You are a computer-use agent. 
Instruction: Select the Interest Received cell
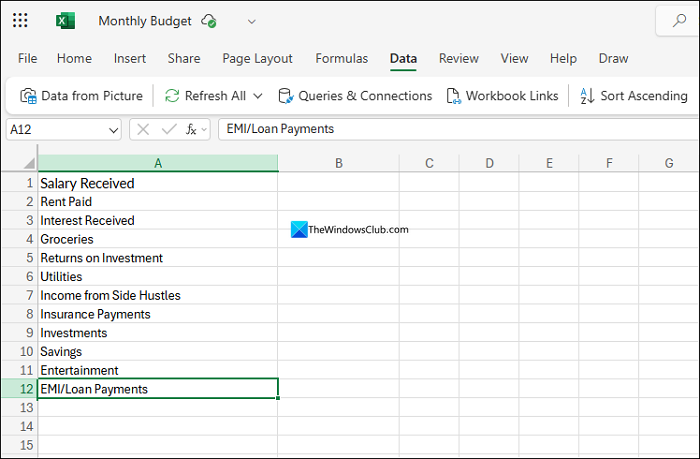coord(158,221)
